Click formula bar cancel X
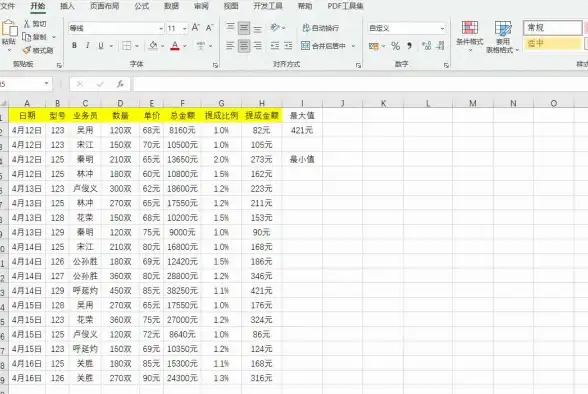This screenshot has width=588, height=394. coord(80,84)
